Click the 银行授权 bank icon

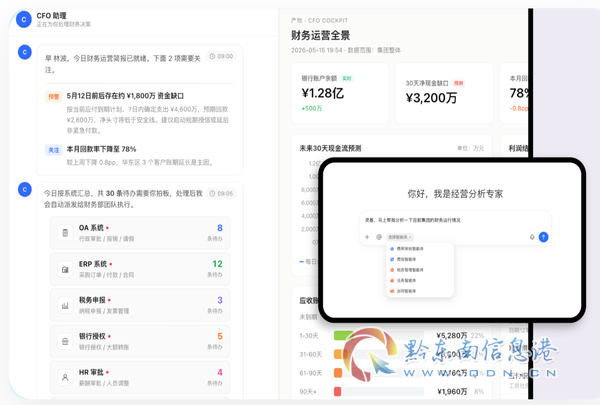coord(65,341)
